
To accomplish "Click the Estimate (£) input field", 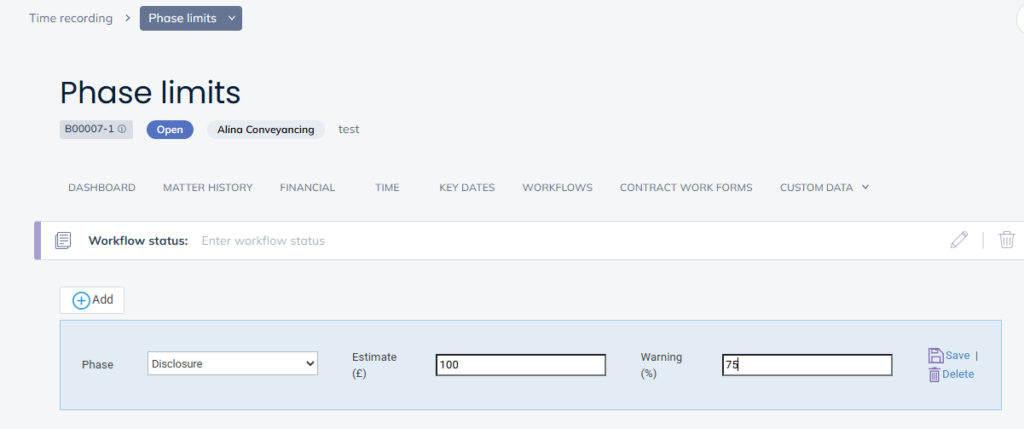I will click(x=520, y=365).
